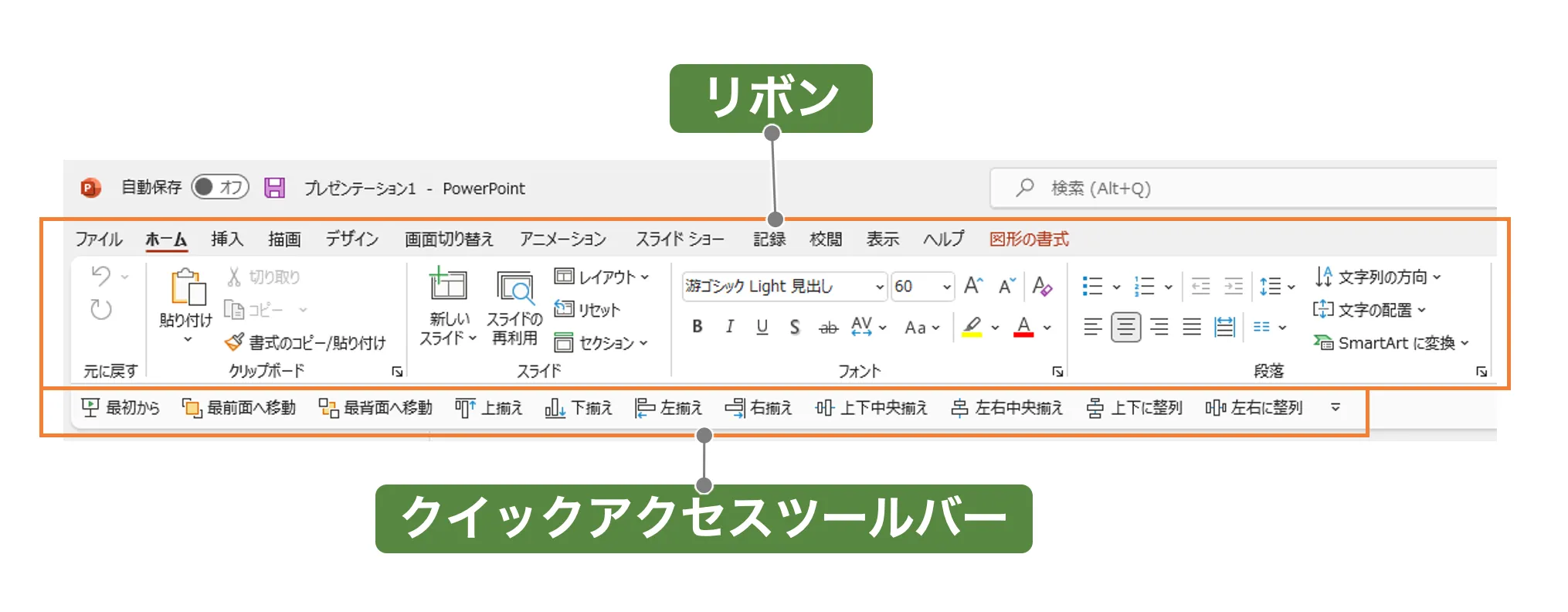1568x612 pixels.
Task: Toggle the AutoSave (自動保存) switch
Action: pos(220,187)
